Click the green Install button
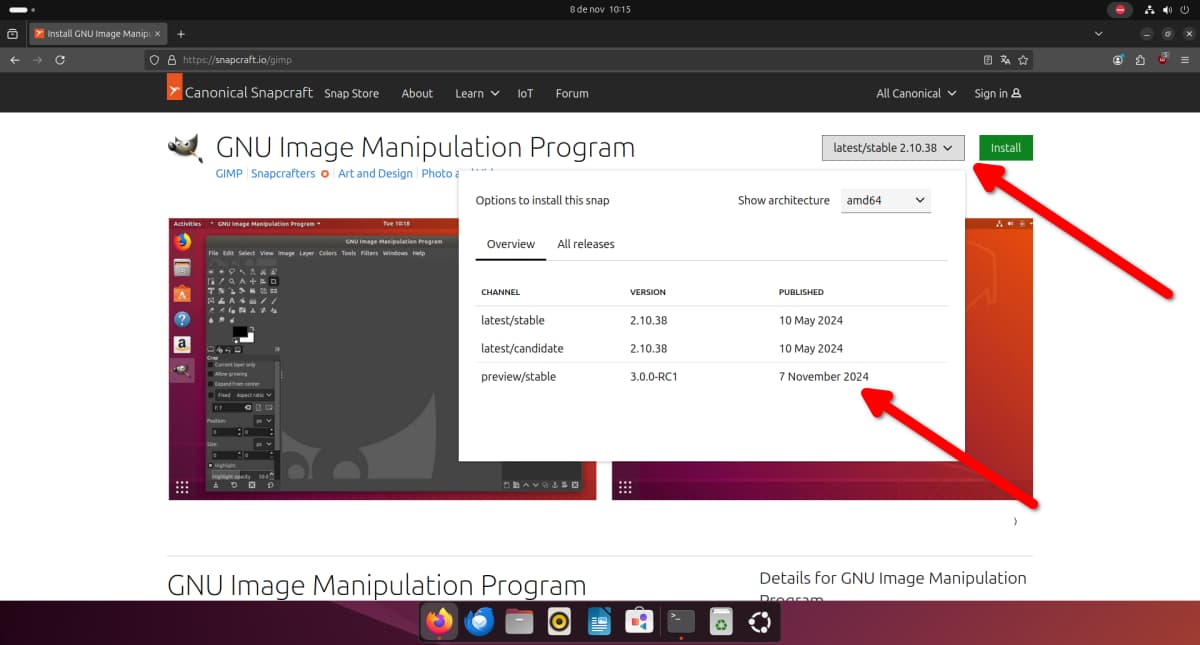This screenshot has height=645, width=1200. (1006, 148)
